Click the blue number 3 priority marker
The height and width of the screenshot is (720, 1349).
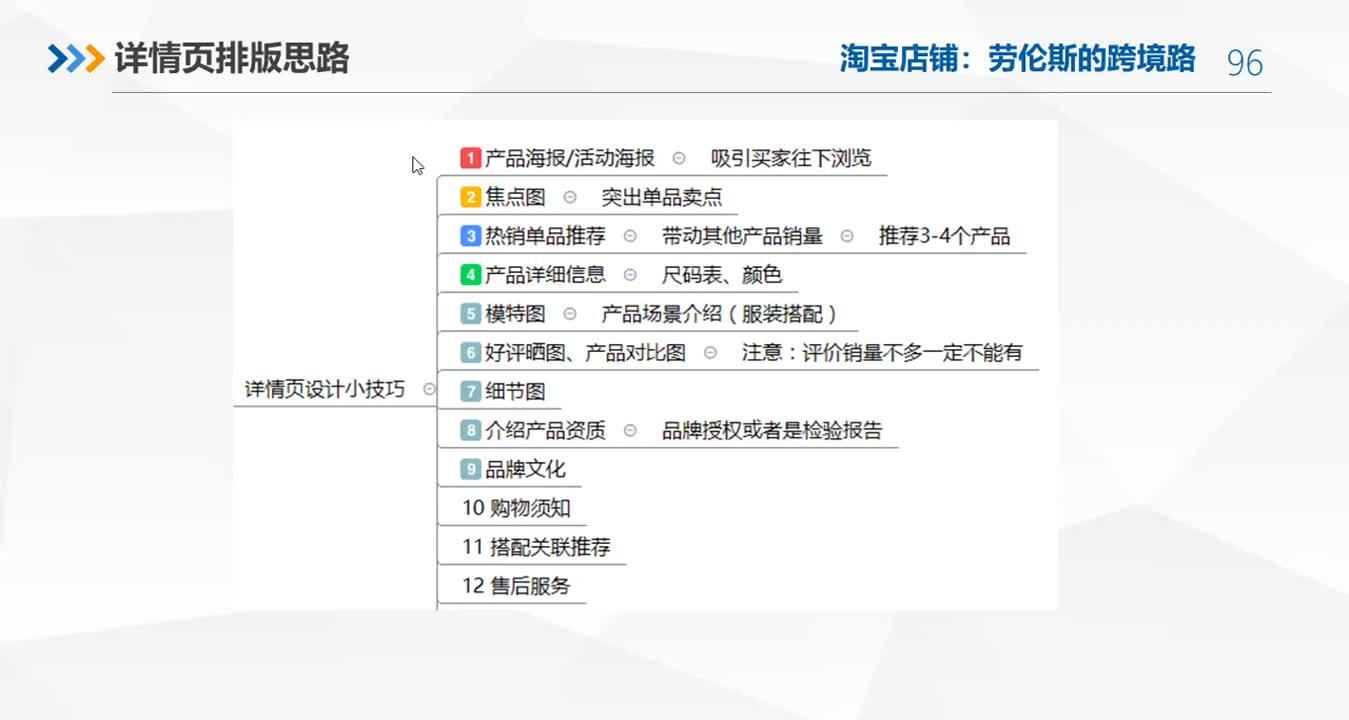point(471,236)
